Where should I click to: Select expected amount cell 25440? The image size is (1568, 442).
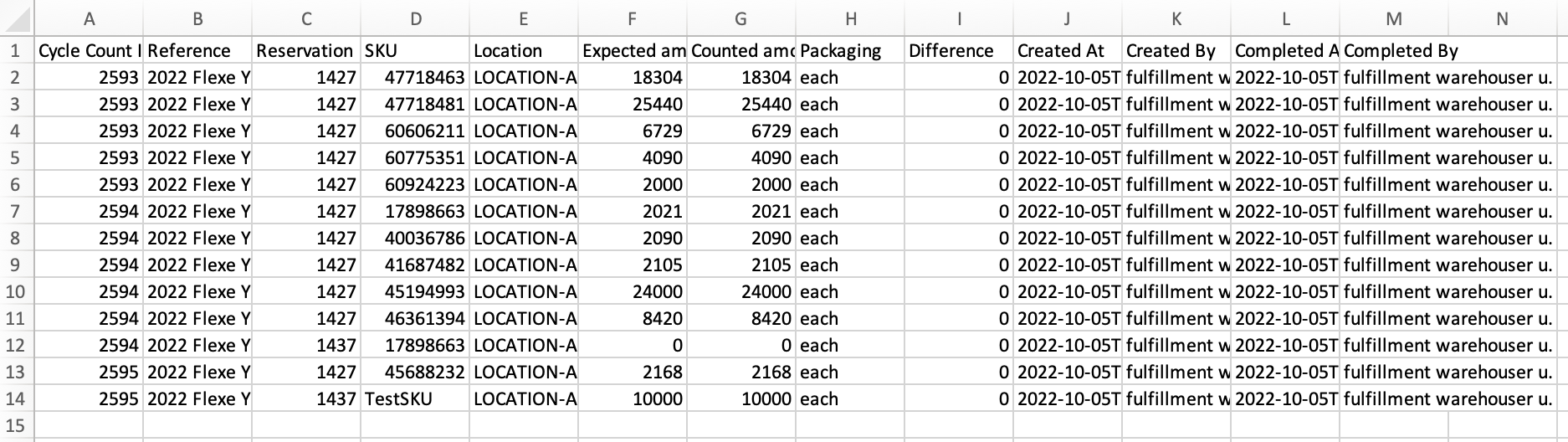(x=632, y=104)
